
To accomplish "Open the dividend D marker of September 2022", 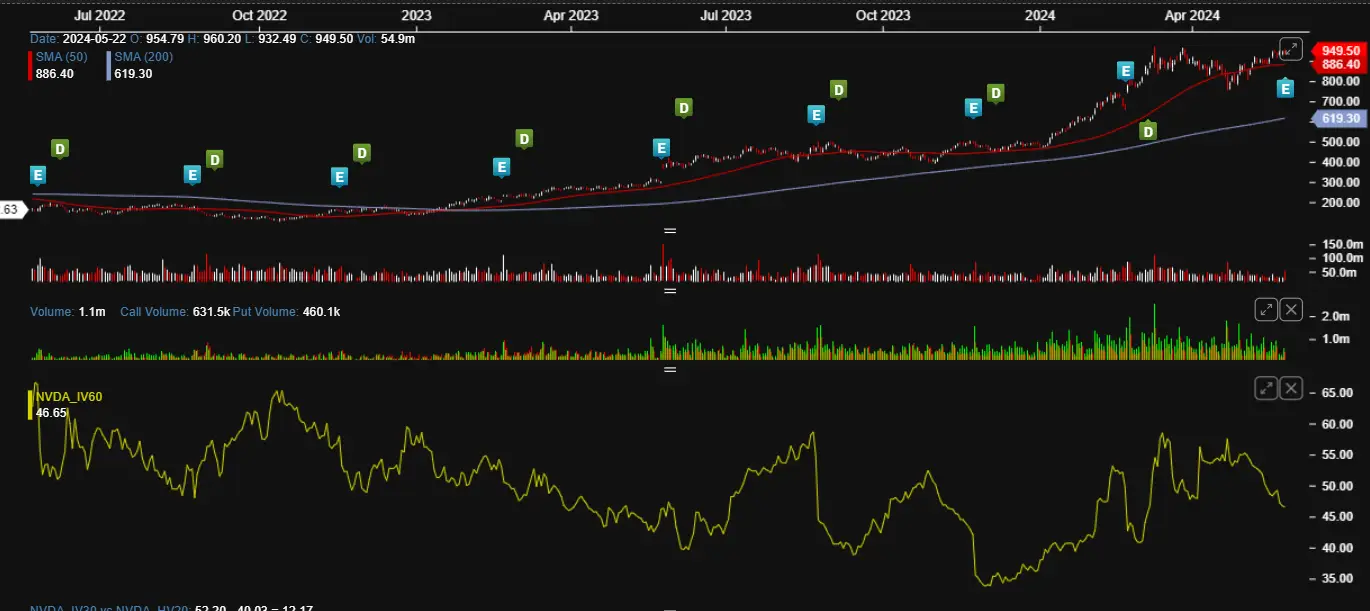I will point(214,158).
